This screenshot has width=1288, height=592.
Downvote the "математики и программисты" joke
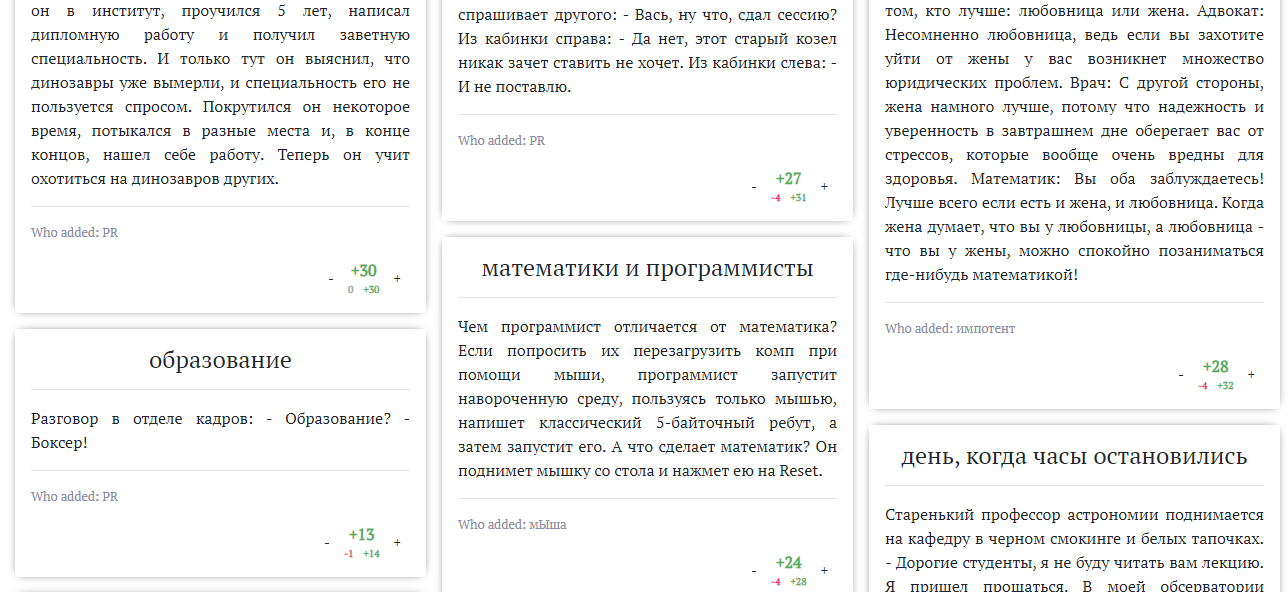[754, 571]
